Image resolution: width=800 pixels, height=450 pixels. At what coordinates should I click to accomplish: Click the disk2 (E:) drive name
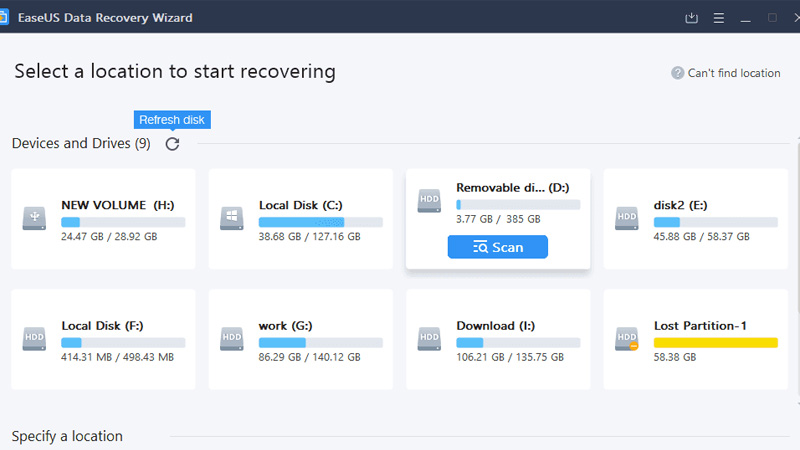point(681,205)
